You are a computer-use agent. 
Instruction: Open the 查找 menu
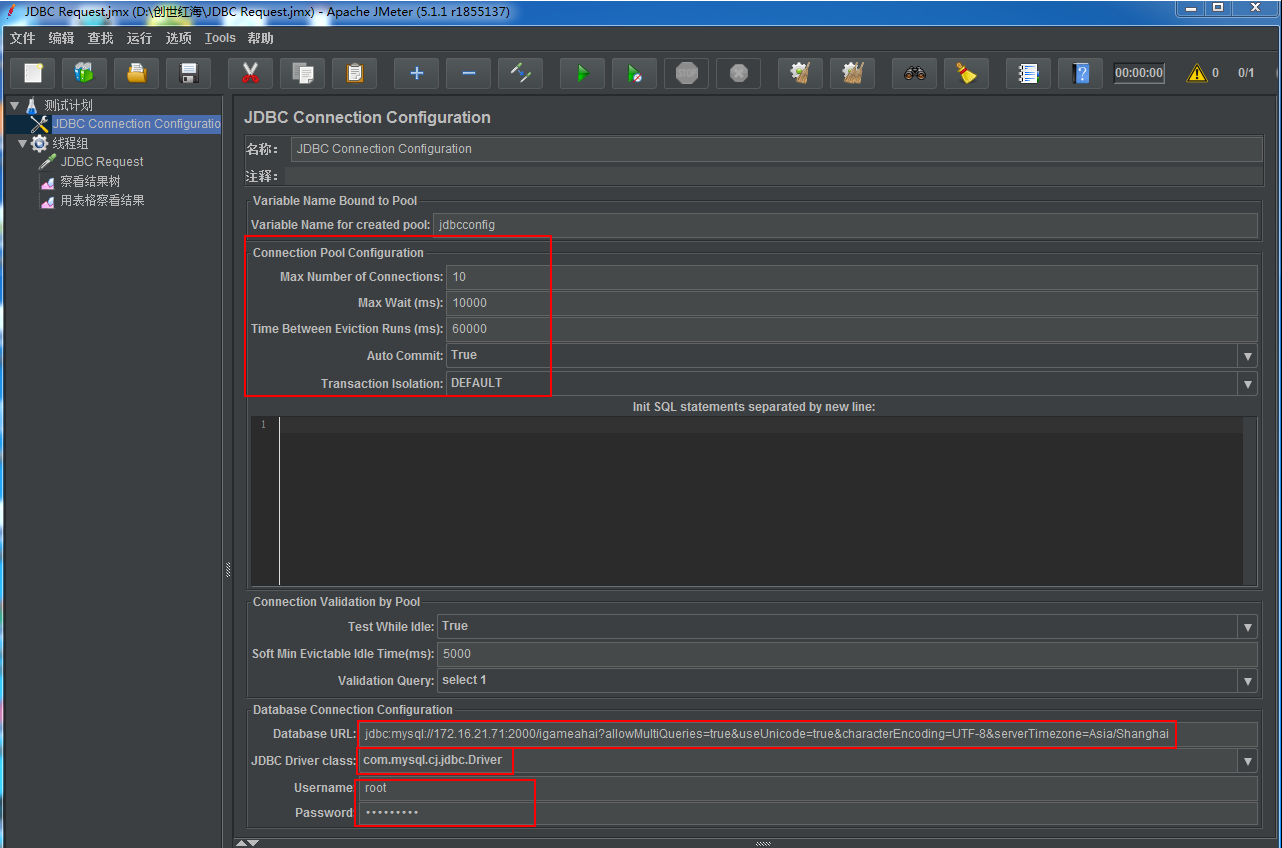pyautogui.click(x=100, y=38)
